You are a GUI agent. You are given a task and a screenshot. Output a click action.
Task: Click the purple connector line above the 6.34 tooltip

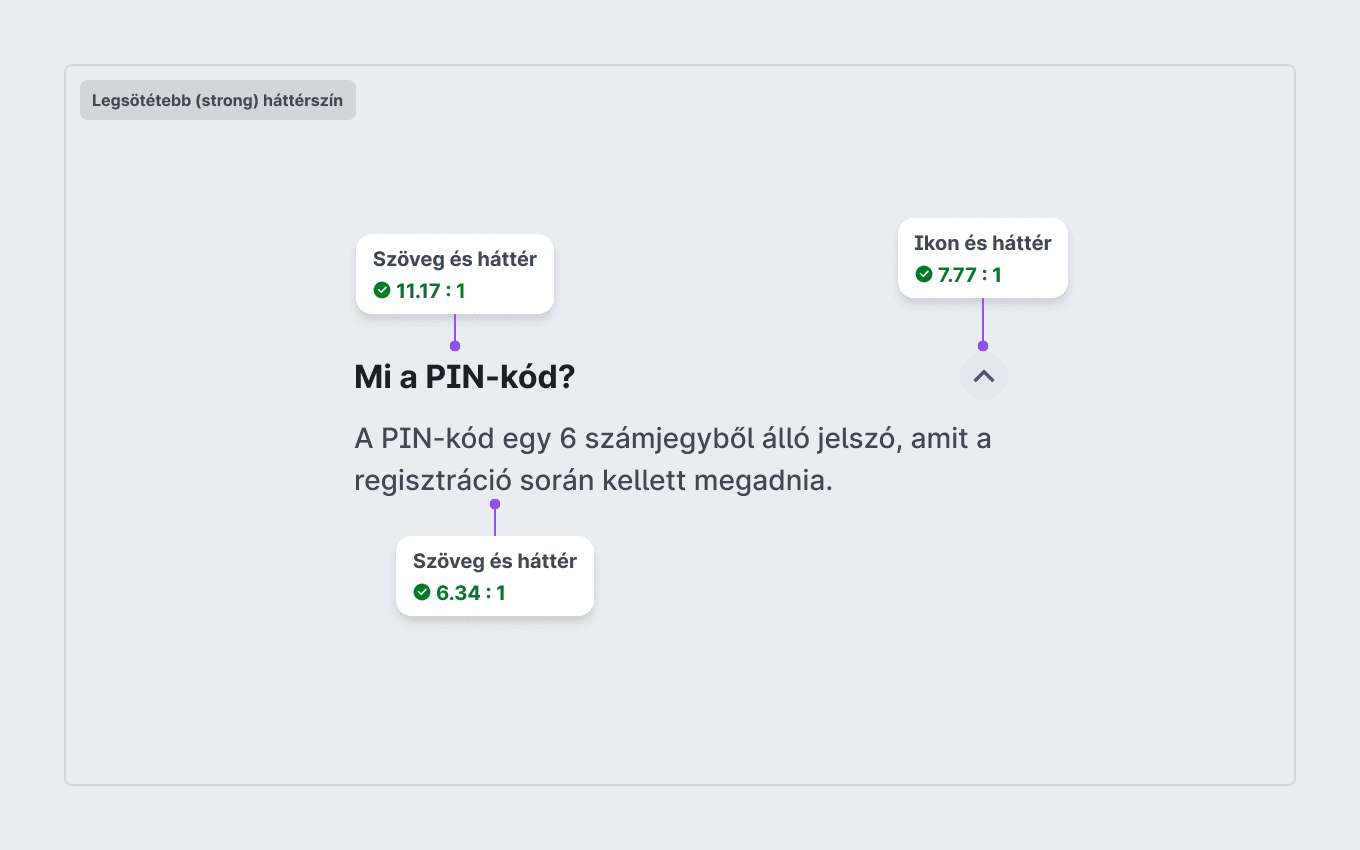[495, 522]
